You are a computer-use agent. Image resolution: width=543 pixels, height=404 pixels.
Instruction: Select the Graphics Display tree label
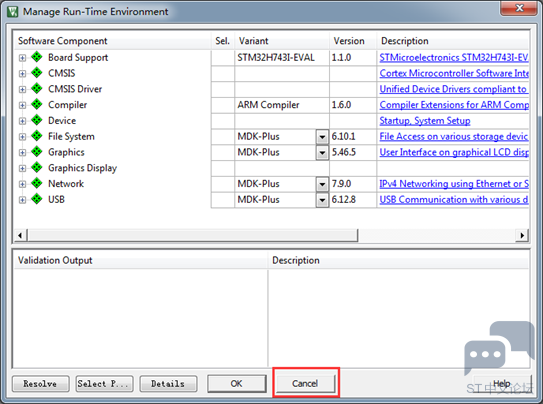pos(82,168)
